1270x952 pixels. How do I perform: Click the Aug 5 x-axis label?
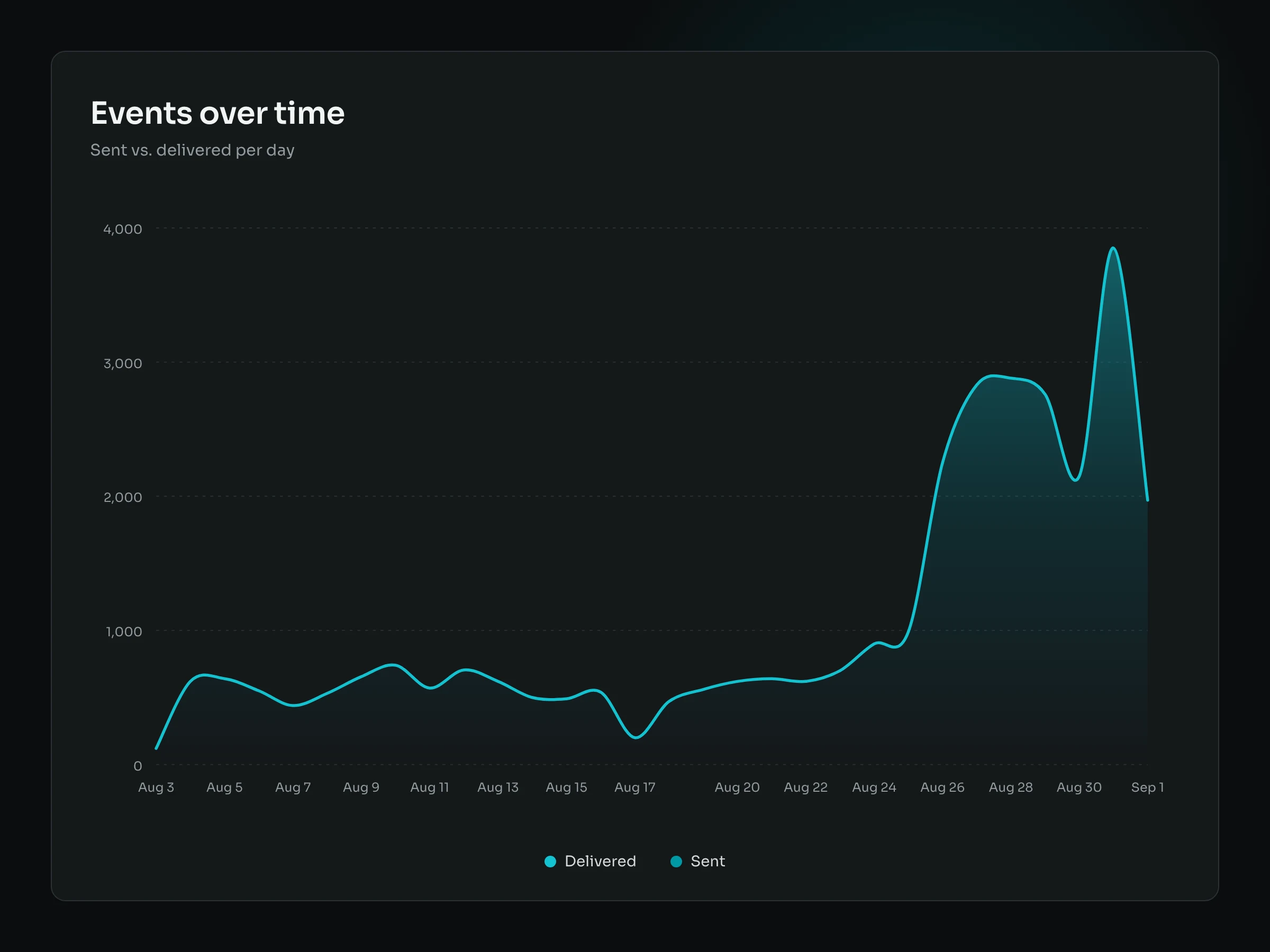pos(224,788)
